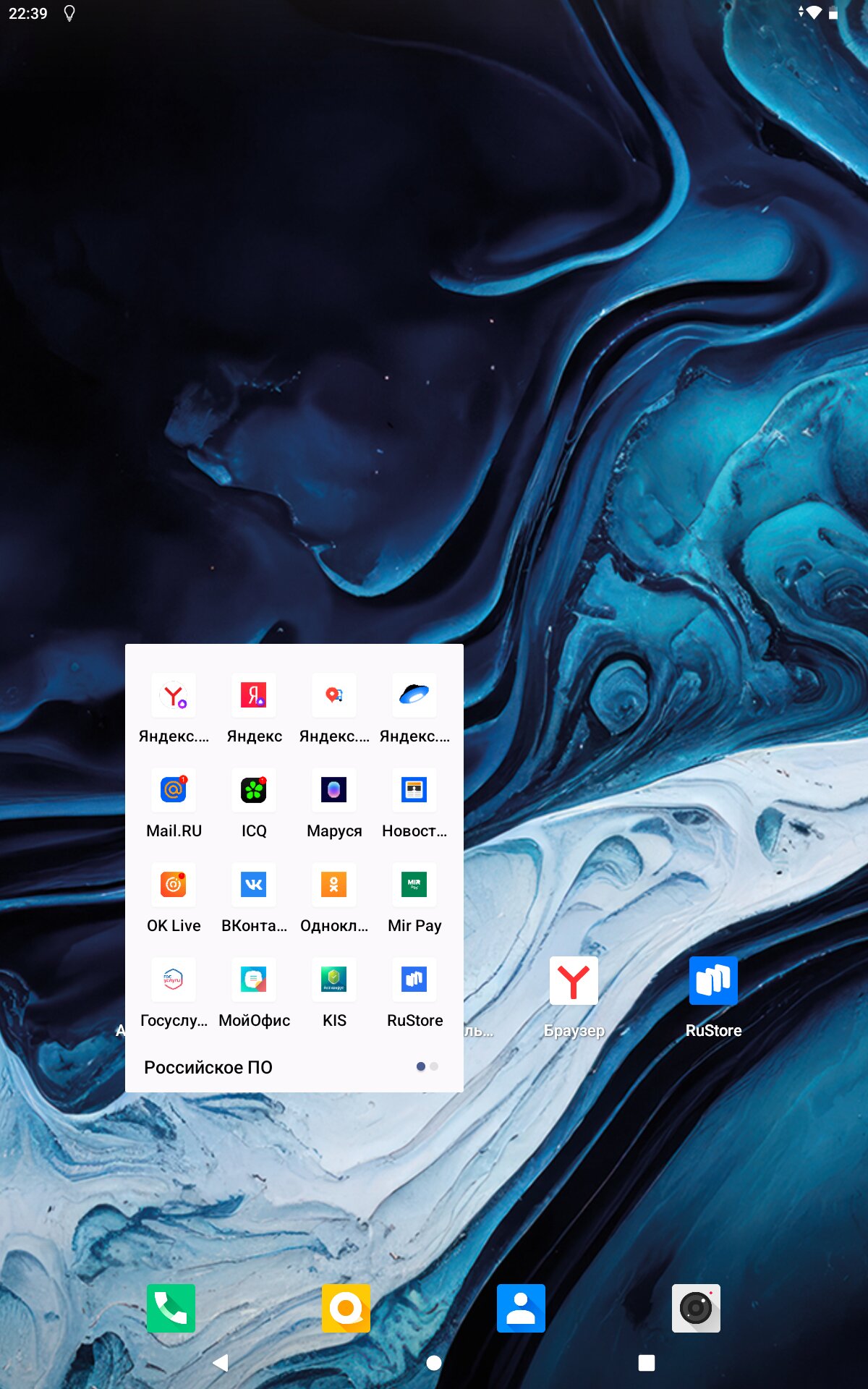Open the Mail.RU app

click(174, 790)
